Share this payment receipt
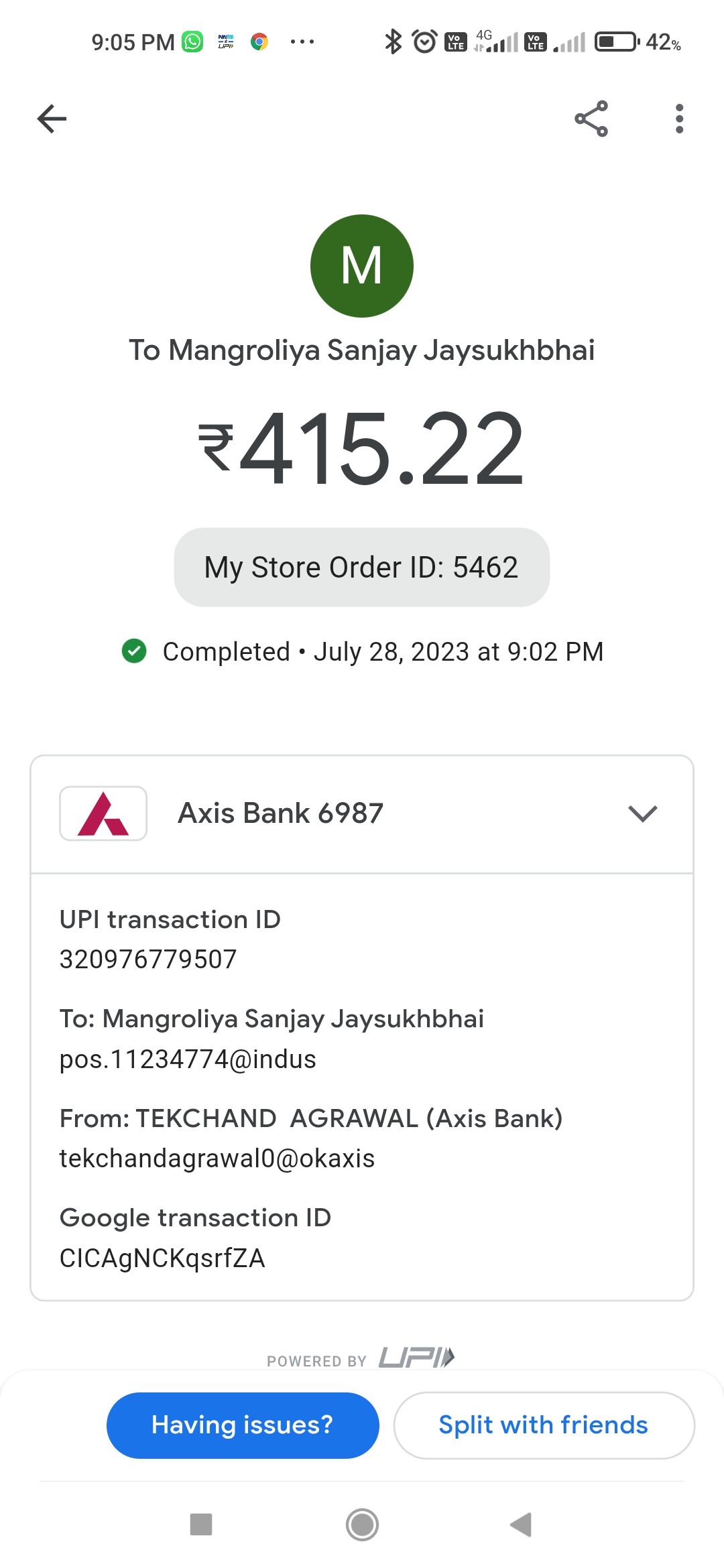Viewport: 724px width, 1568px height. coord(591,119)
